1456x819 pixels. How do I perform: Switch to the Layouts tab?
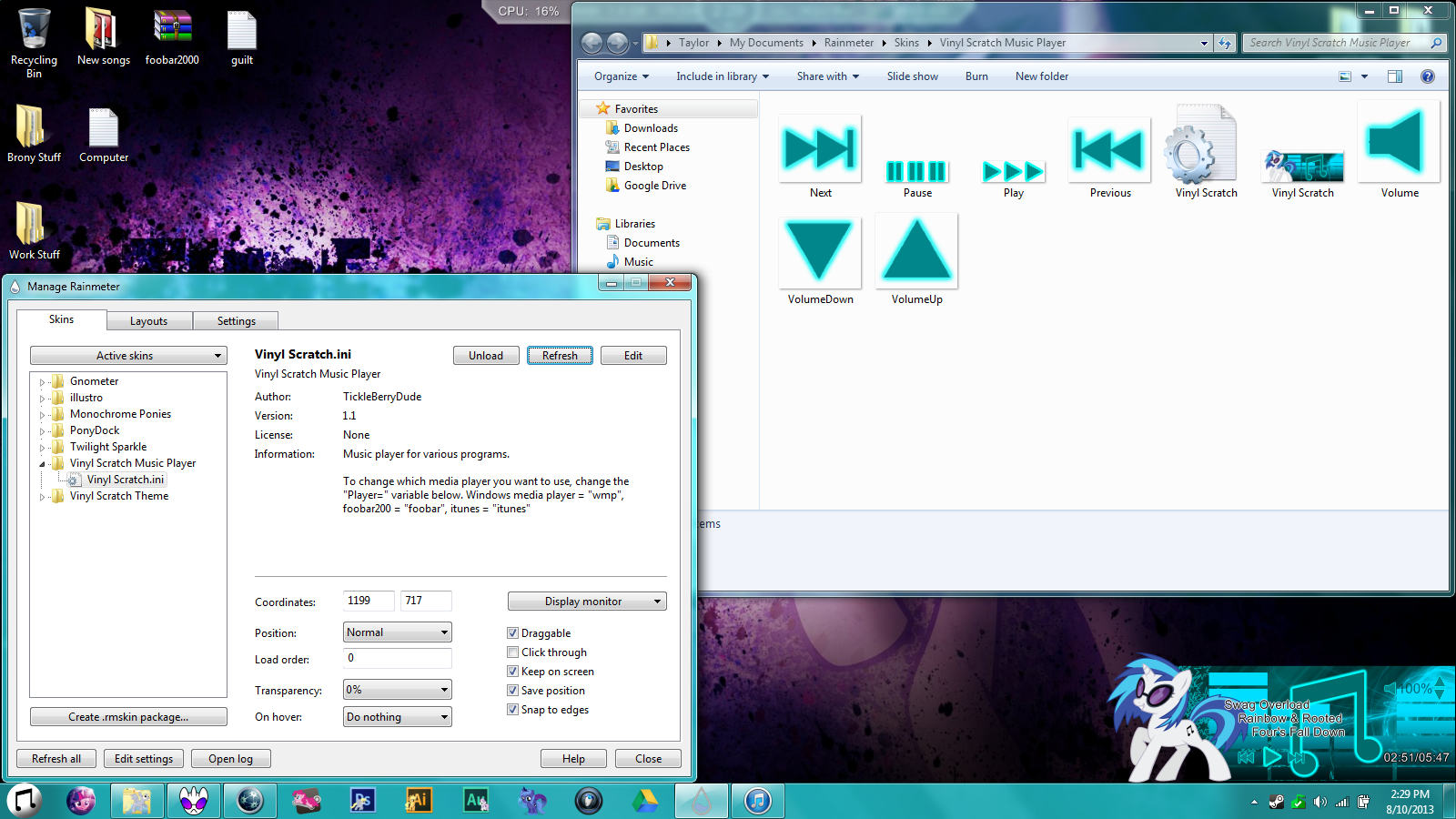(x=148, y=321)
